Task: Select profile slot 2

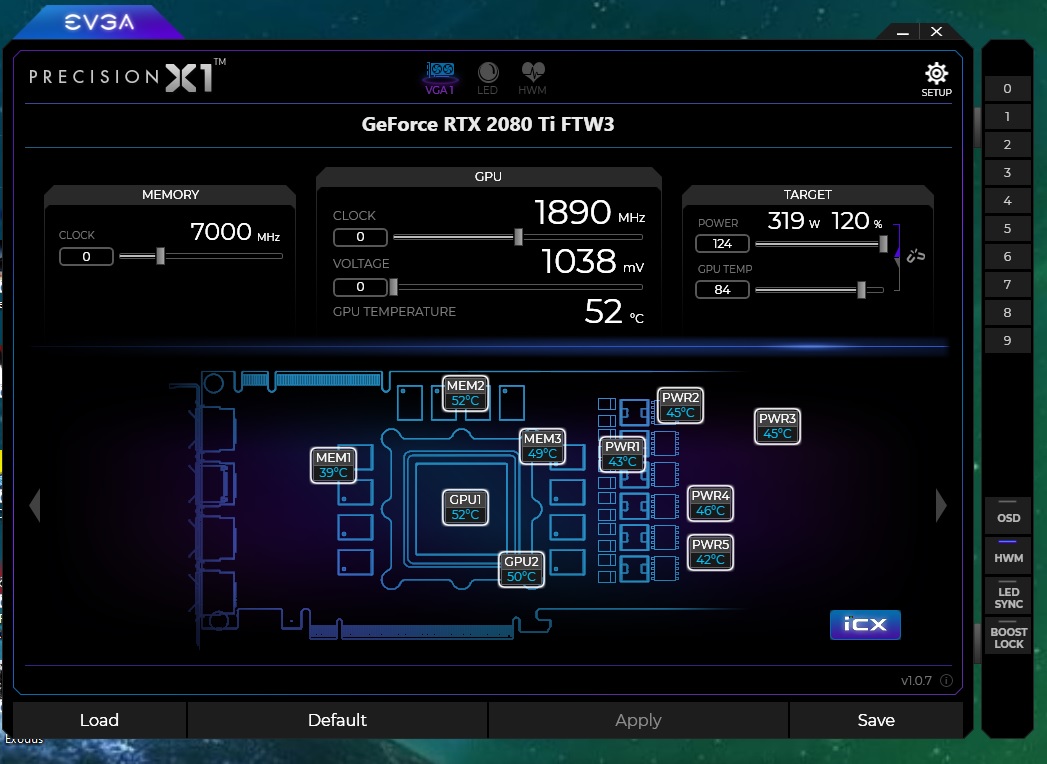Action: click(1007, 145)
